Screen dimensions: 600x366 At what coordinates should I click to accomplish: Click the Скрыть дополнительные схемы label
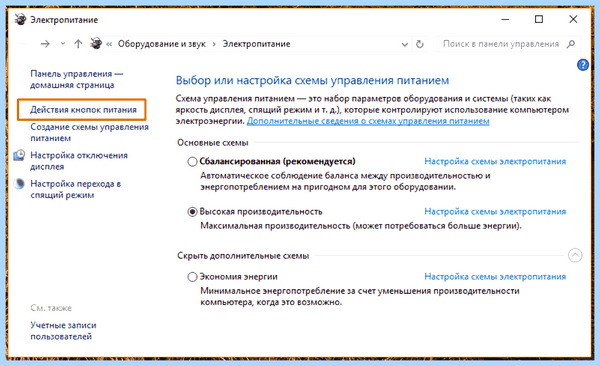[243, 256]
